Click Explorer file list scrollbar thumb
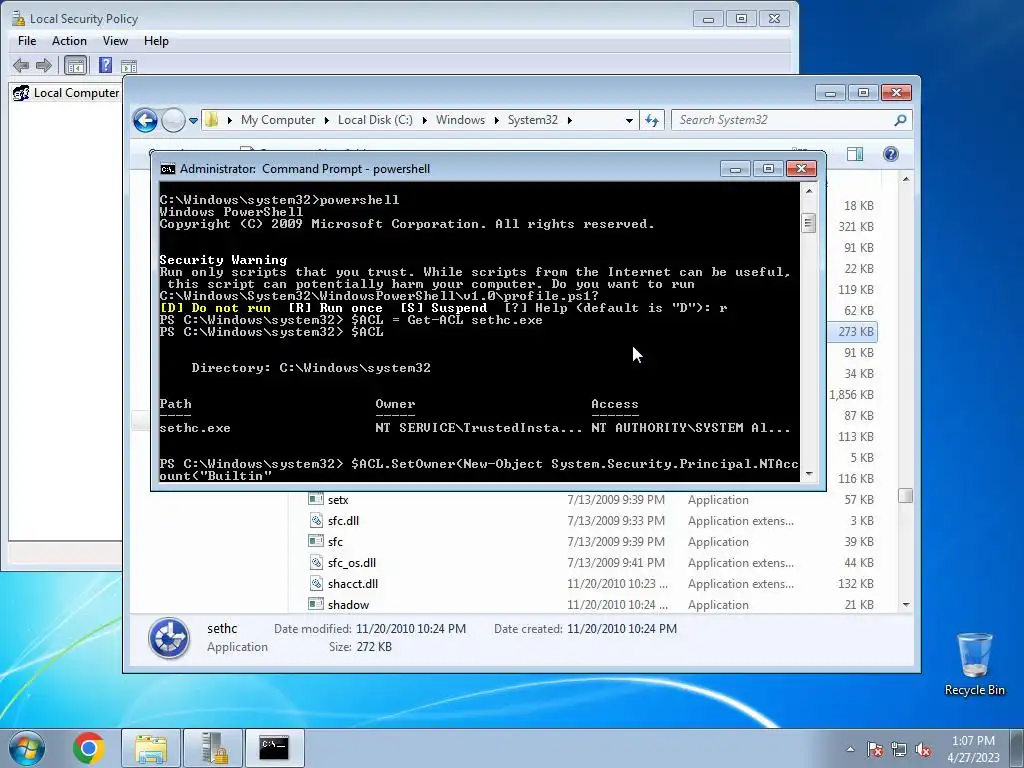The height and width of the screenshot is (768, 1024). coord(905,496)
